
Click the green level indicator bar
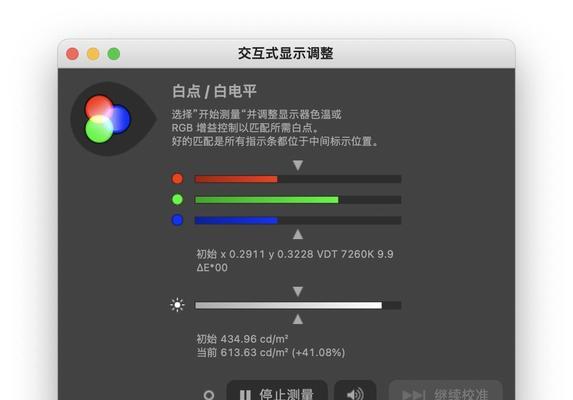298,200
